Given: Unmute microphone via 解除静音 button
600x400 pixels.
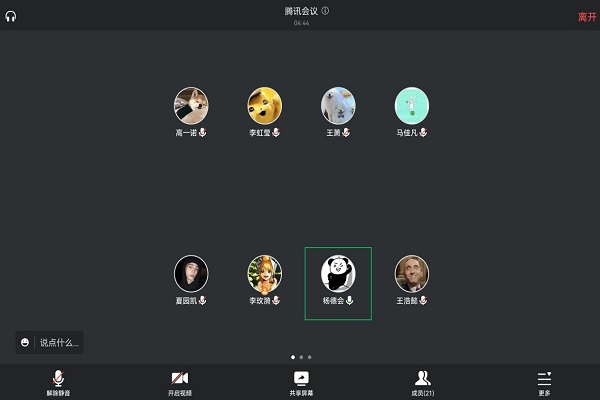Looking at the screenshot, I should [x=58, y=383].
